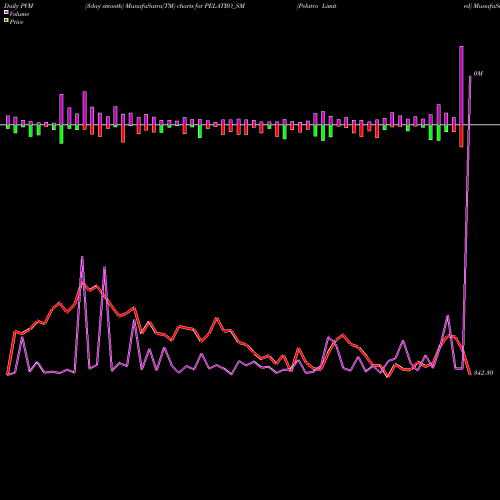This screenshot has height=500, width=500.
Task: Select the Price legend label
Action: click(x=16, y=22)
